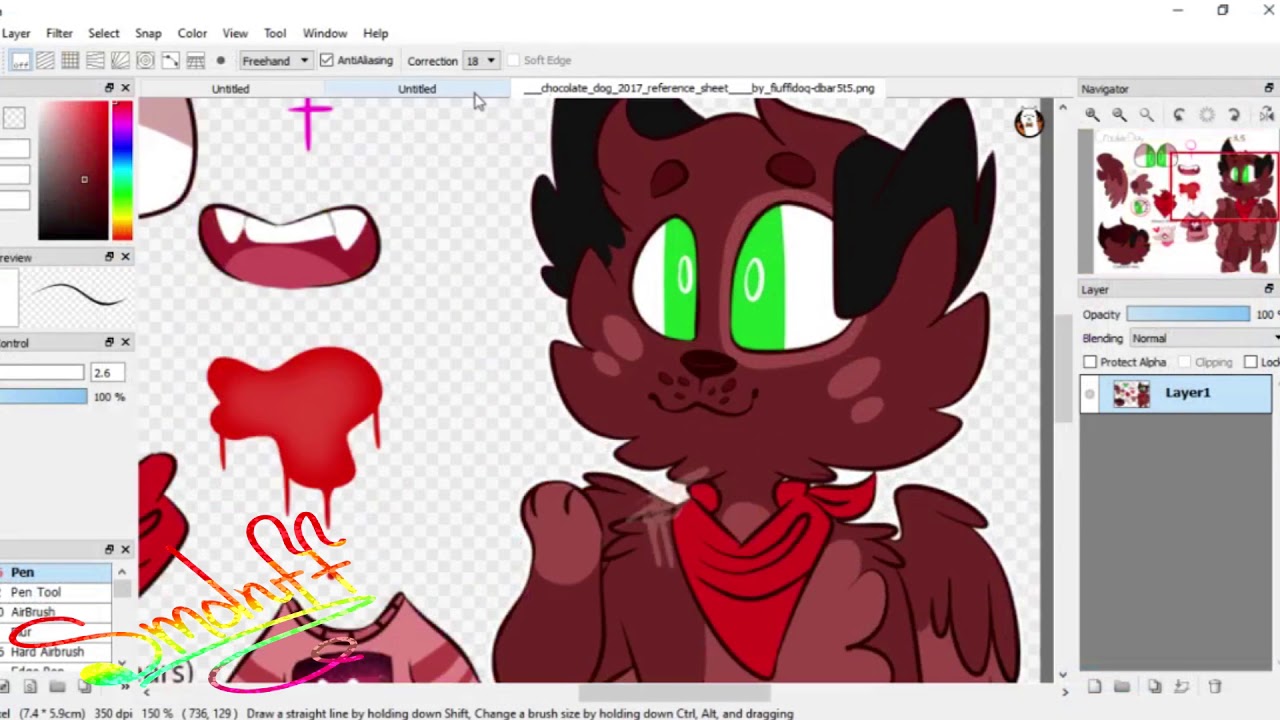
Task: Open Freehand mode dropdown
Action: coord(275,61)
